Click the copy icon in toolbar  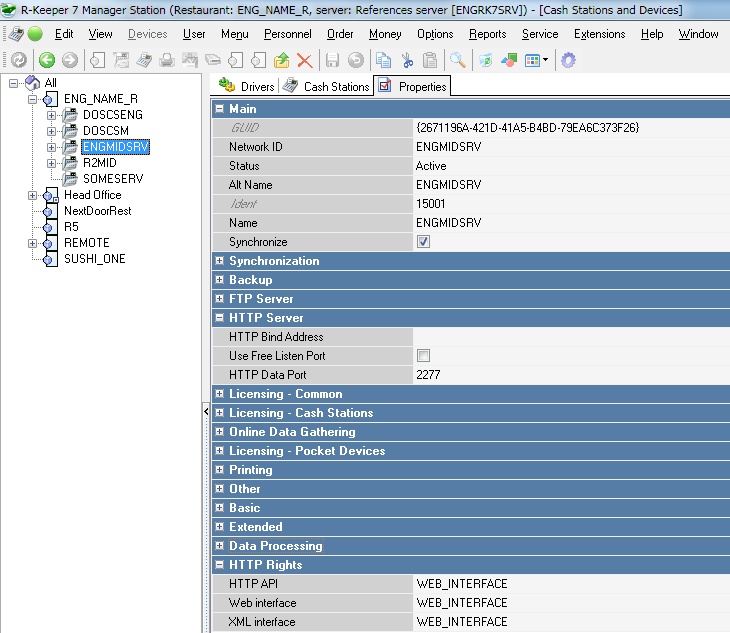point(384,60)
